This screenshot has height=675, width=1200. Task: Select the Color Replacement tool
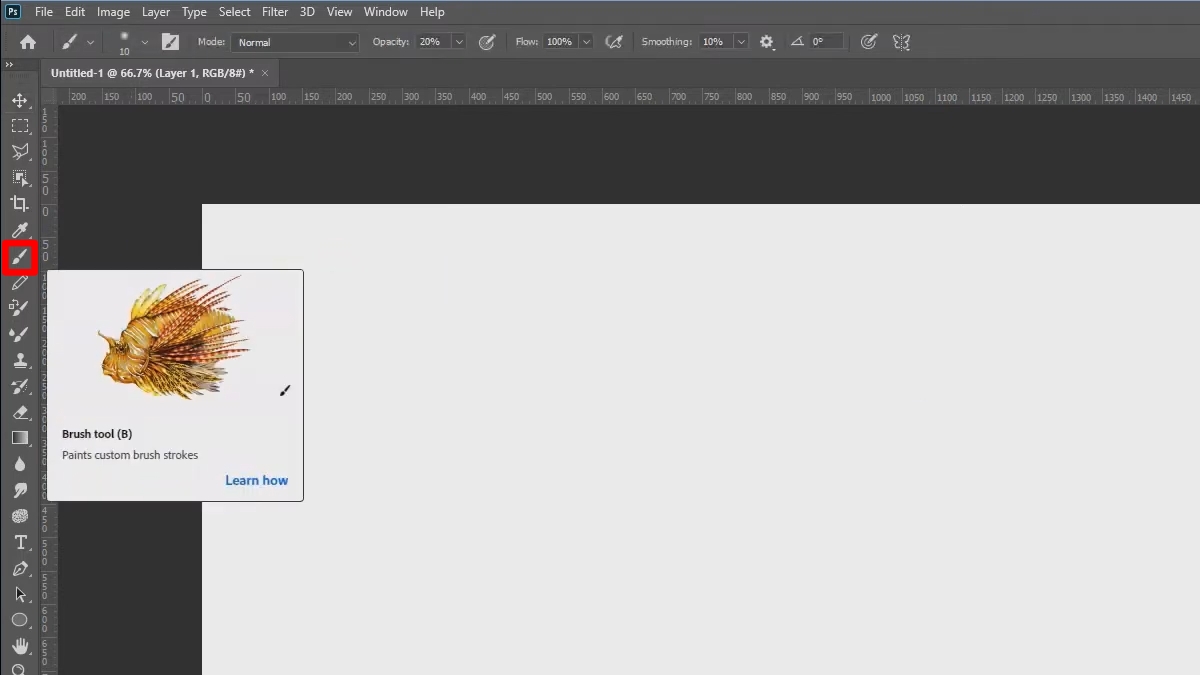click(x=20, y=308)
